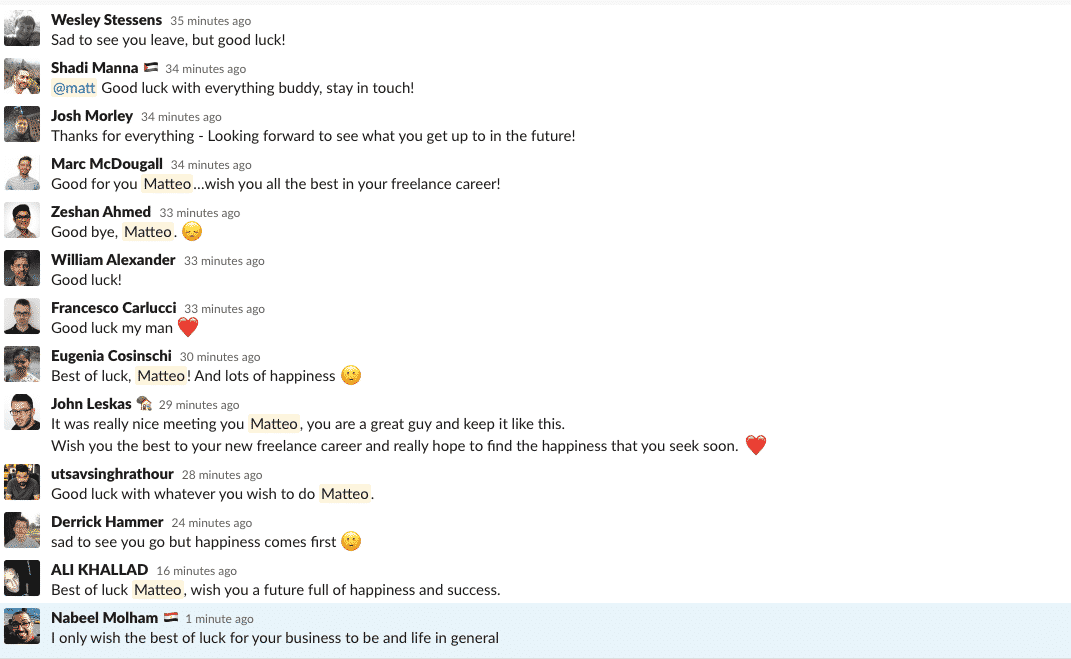Click the 34 minutes ago timestamp of Marc McDougall

[x=211, y=165]
